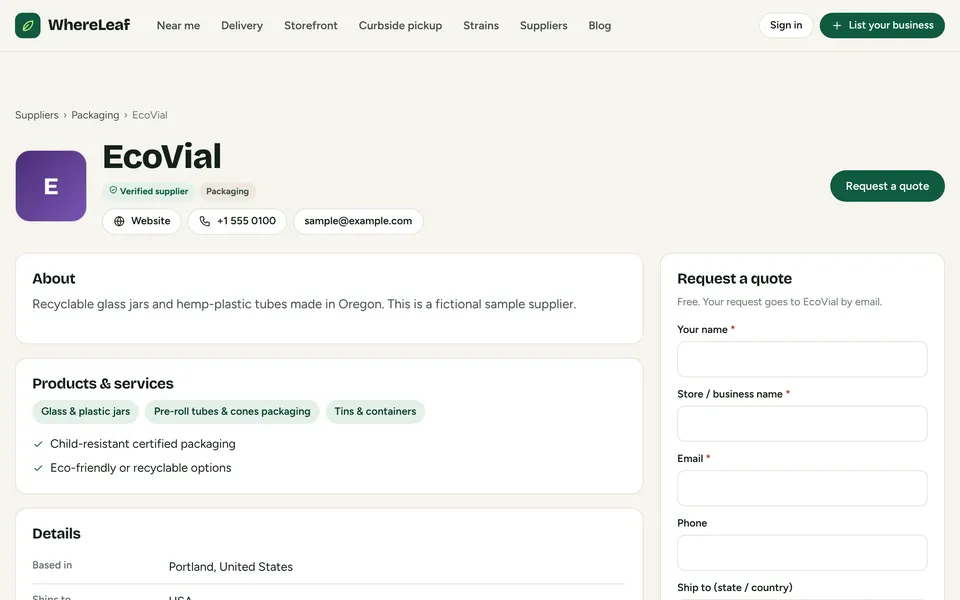This screenshot has width=960, height=600.
Task: Go to the Delivery page
Action: click(x=242, y=25)
